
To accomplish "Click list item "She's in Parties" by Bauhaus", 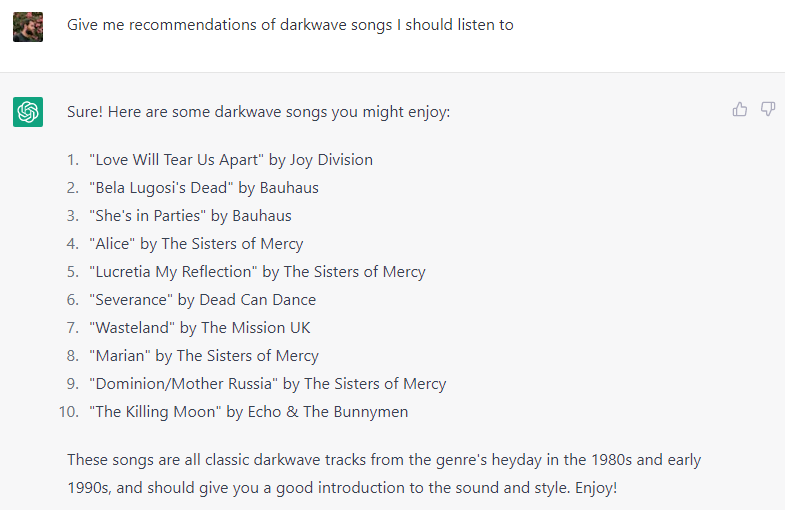I will click(190, 216).
